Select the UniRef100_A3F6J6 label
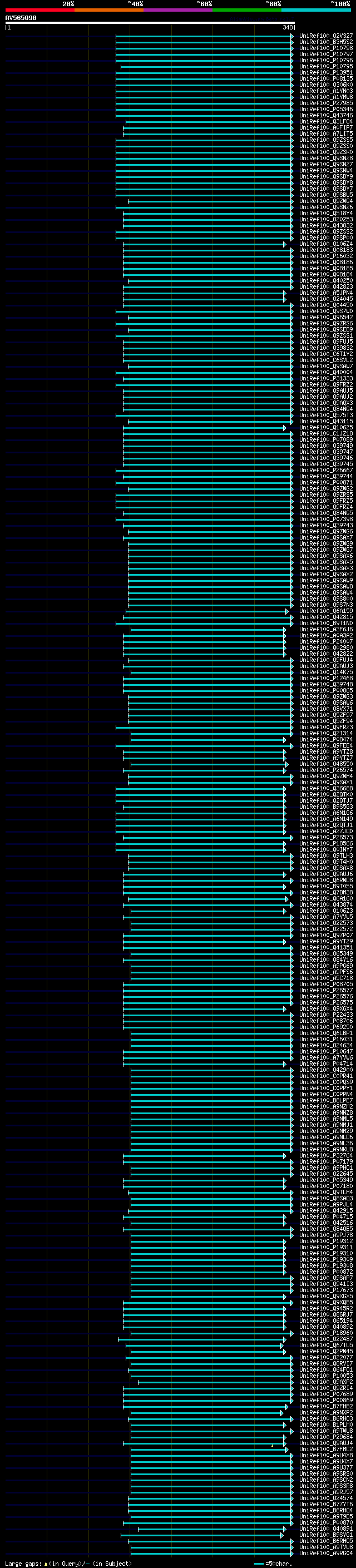This screenshot has width=356, height=1568. tap(326, 630)
